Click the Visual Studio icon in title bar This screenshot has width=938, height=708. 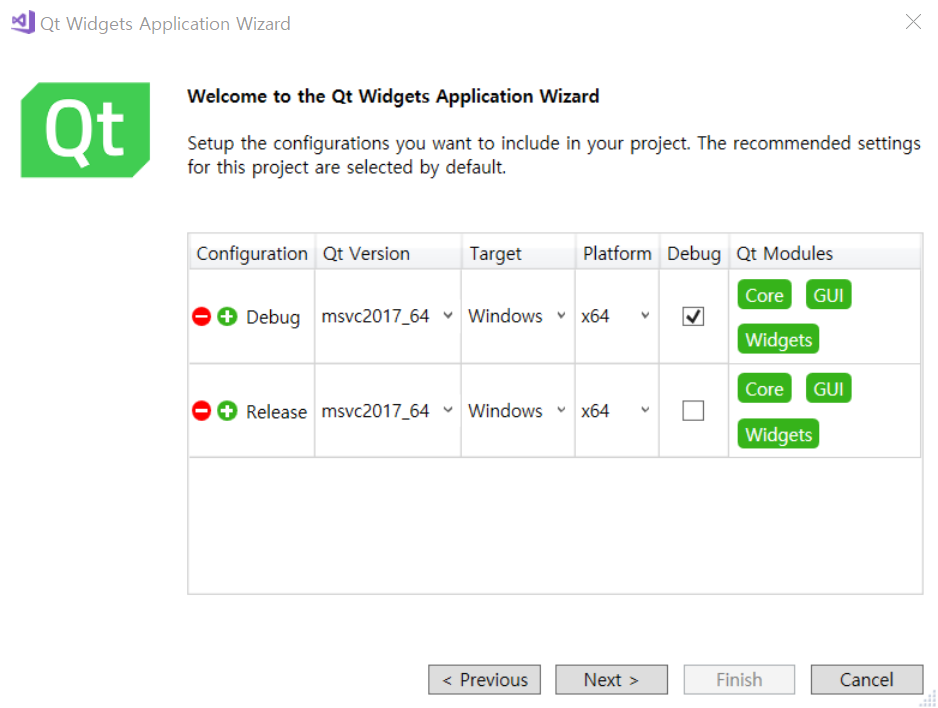(23, 23)
